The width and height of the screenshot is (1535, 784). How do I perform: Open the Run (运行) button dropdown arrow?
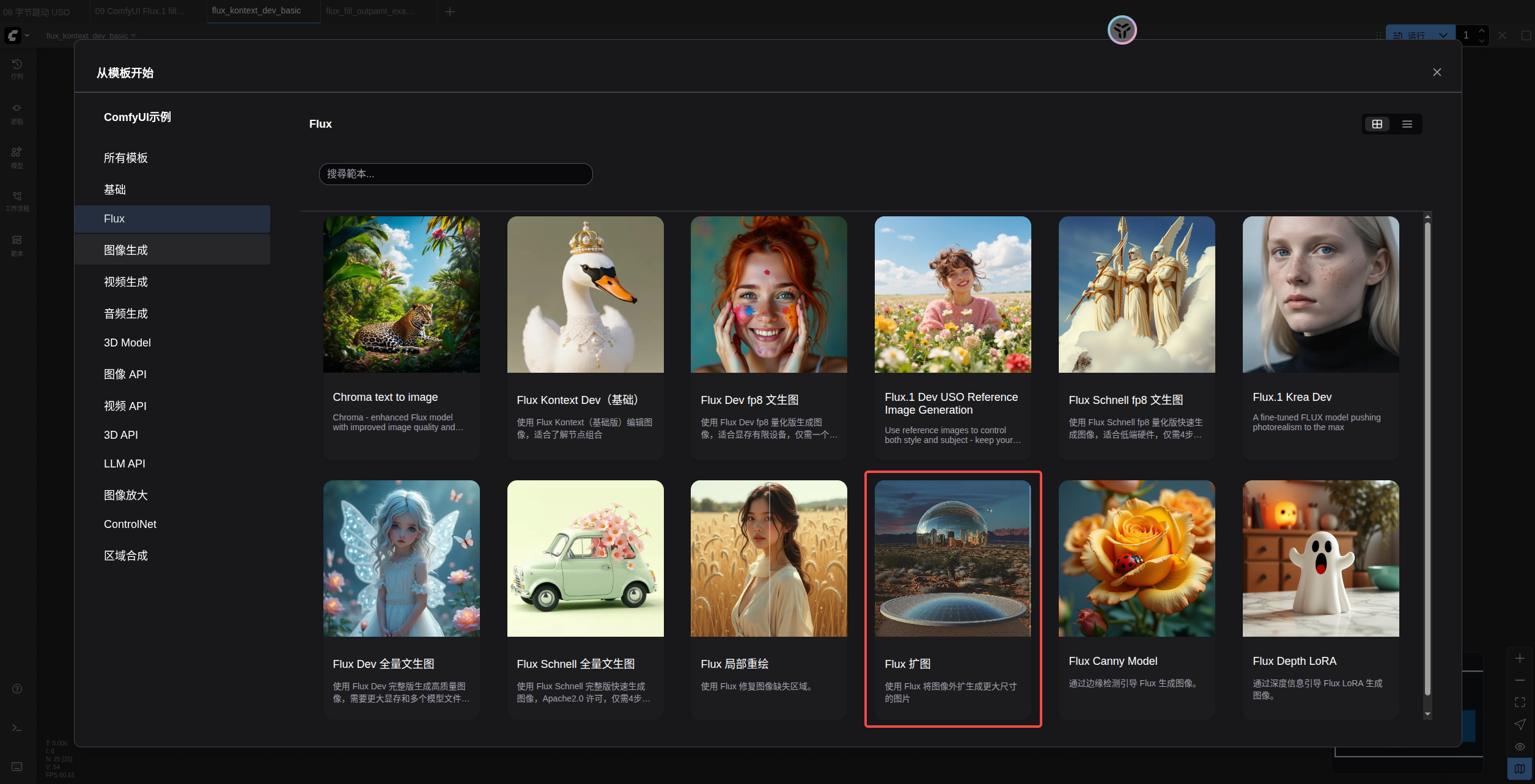click(x=1443, y=35)
